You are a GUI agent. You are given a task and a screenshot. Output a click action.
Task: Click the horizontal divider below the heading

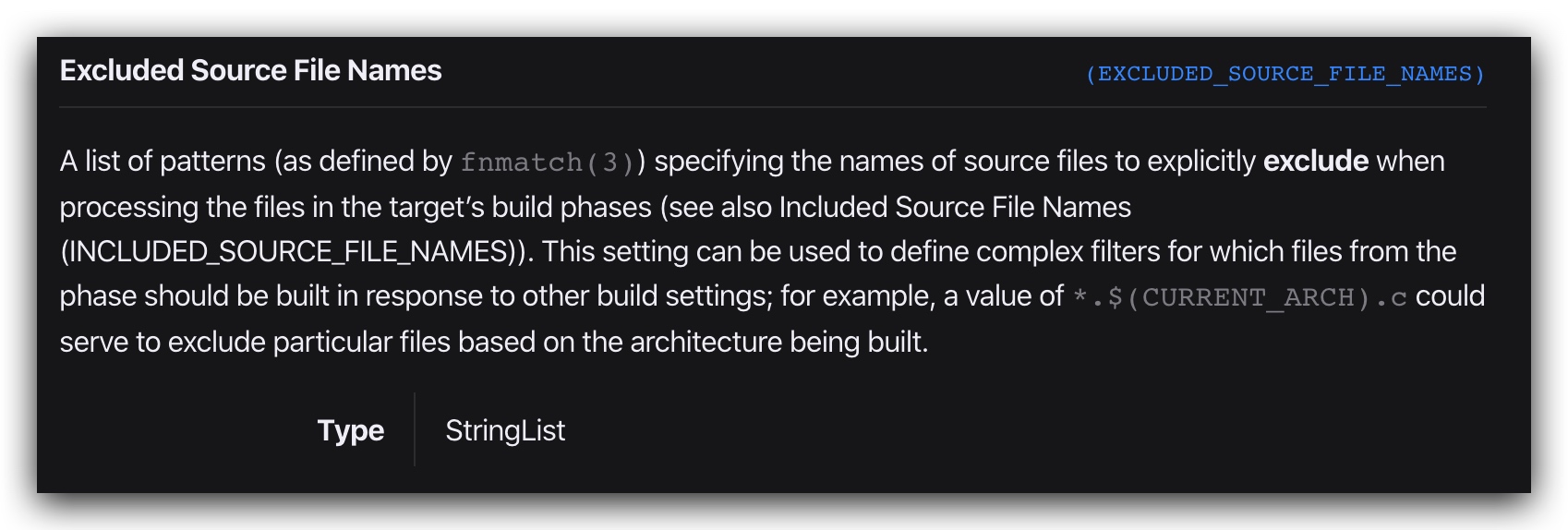(772, 107)
